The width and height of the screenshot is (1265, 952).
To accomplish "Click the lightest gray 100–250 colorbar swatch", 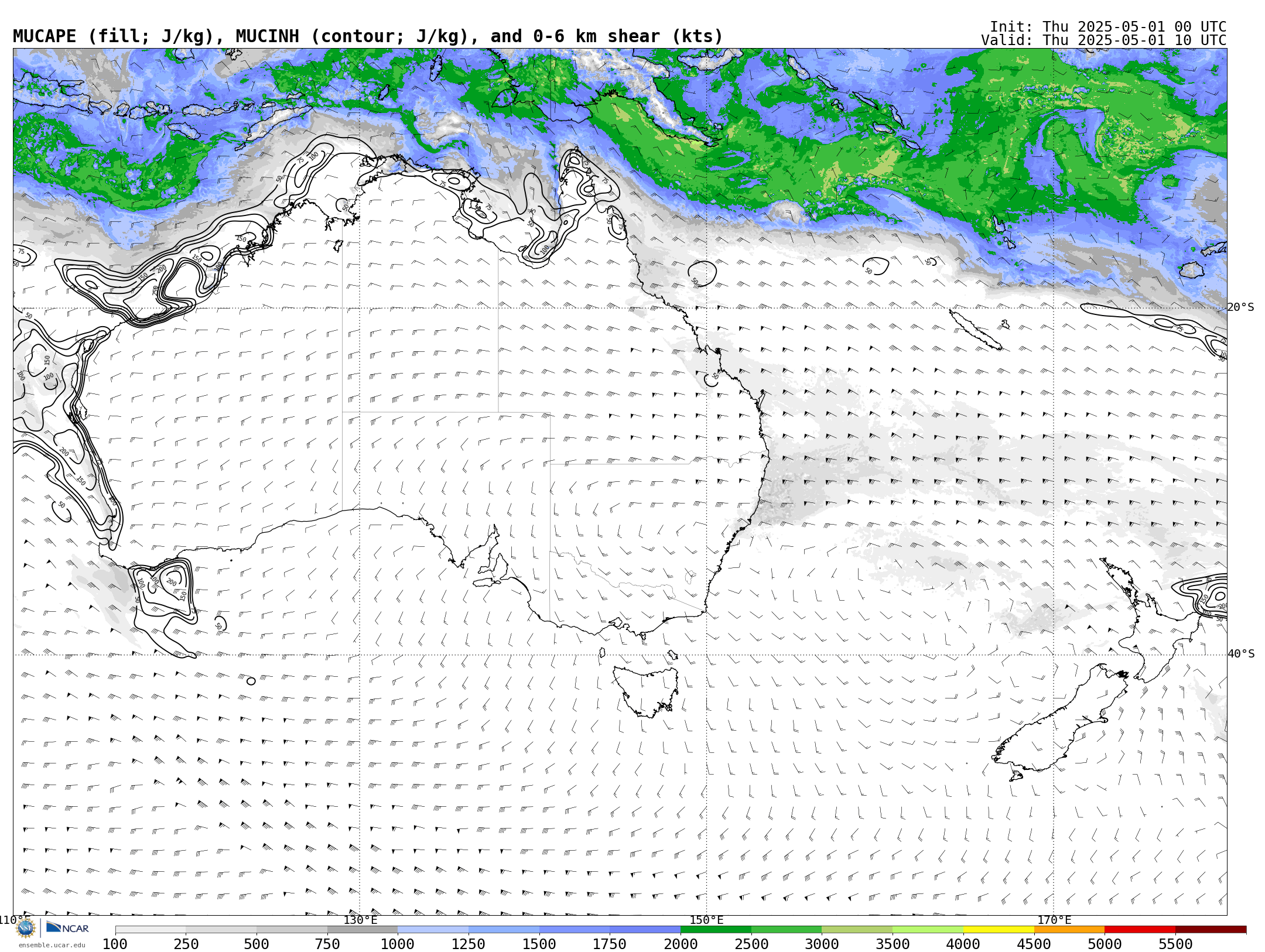I will pyautogui.click(x=151, y=930).
